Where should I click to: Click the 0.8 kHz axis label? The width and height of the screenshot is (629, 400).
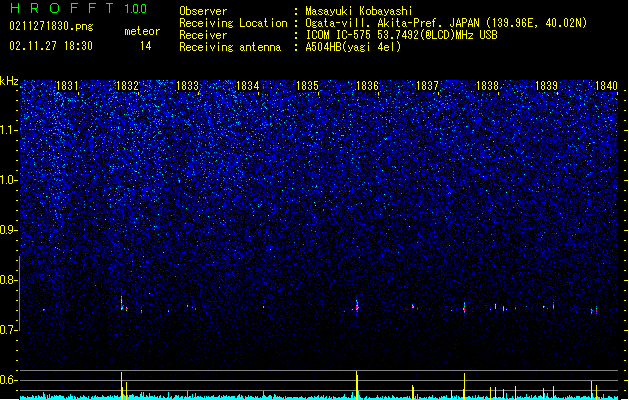(8, 280)
